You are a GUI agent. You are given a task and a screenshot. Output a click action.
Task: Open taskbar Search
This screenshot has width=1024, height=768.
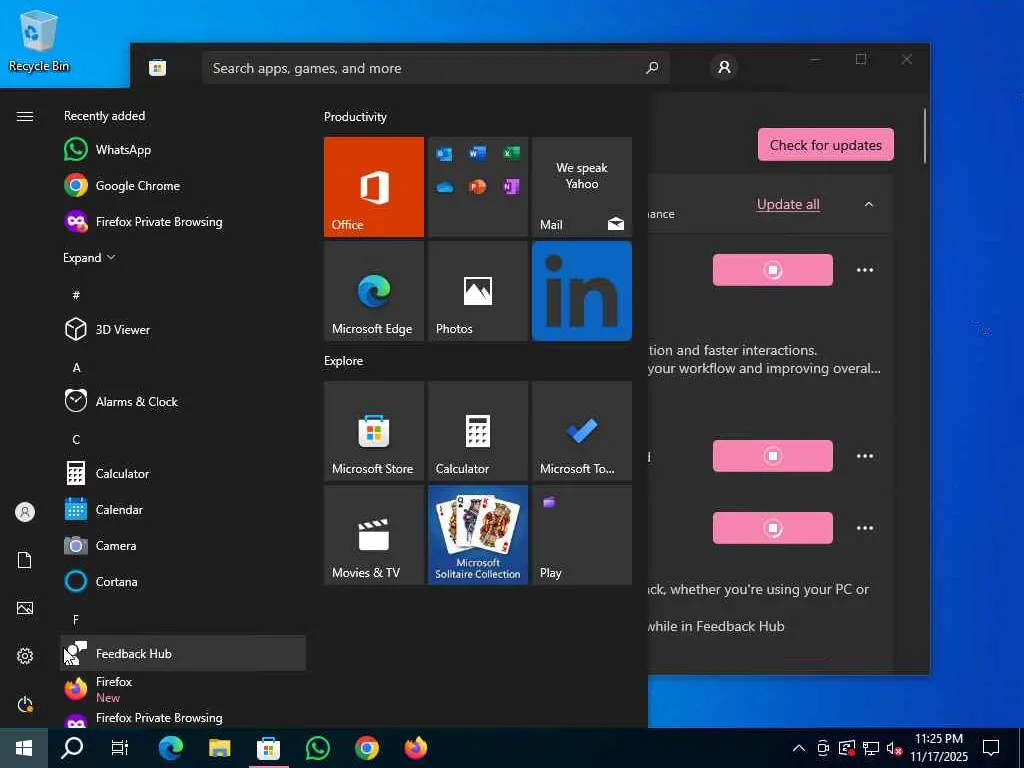pos(72,748)
